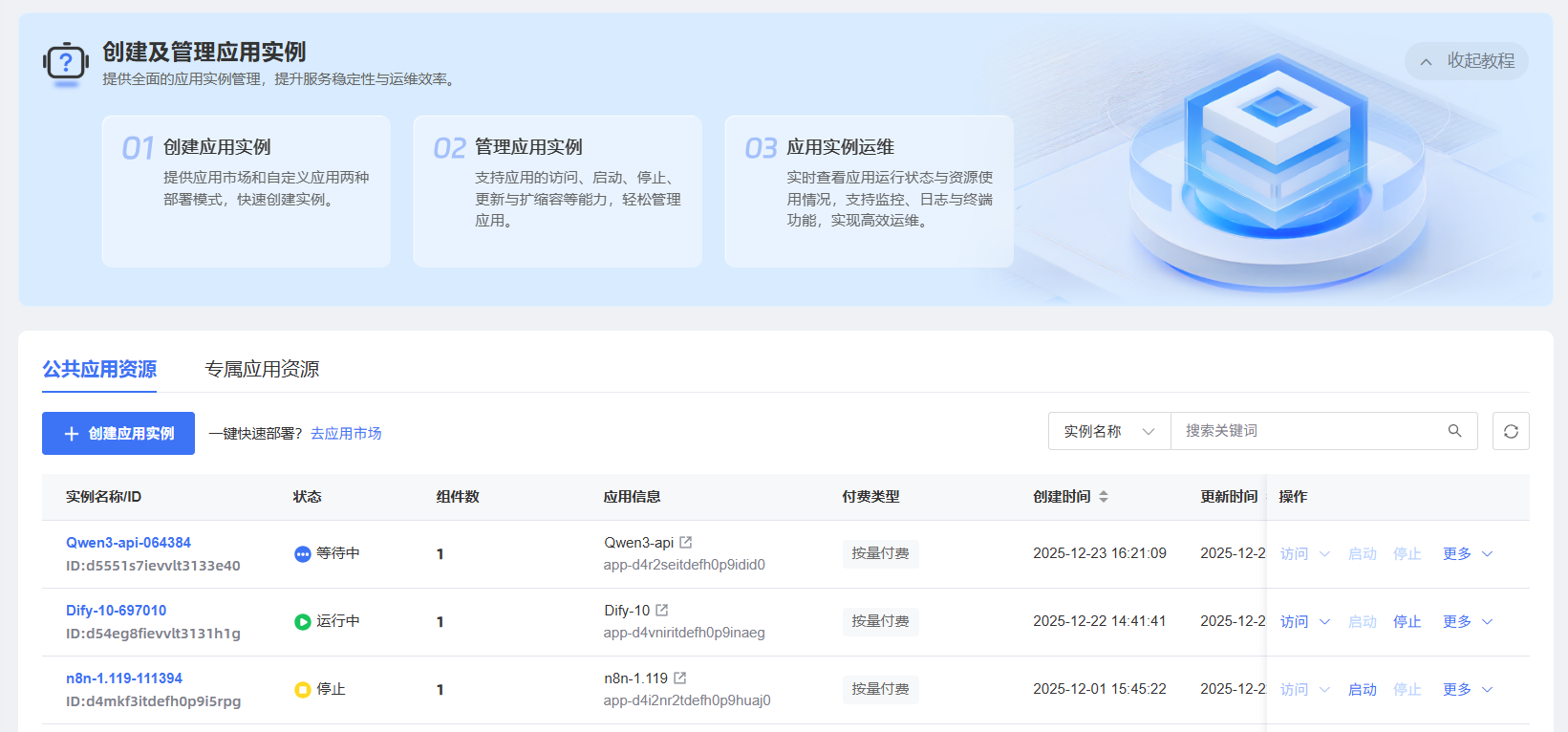Stop the Dify-10 instance via 停止
Screen dimensions: 1568x732
pyautogui.click(x=1407, y=621)
